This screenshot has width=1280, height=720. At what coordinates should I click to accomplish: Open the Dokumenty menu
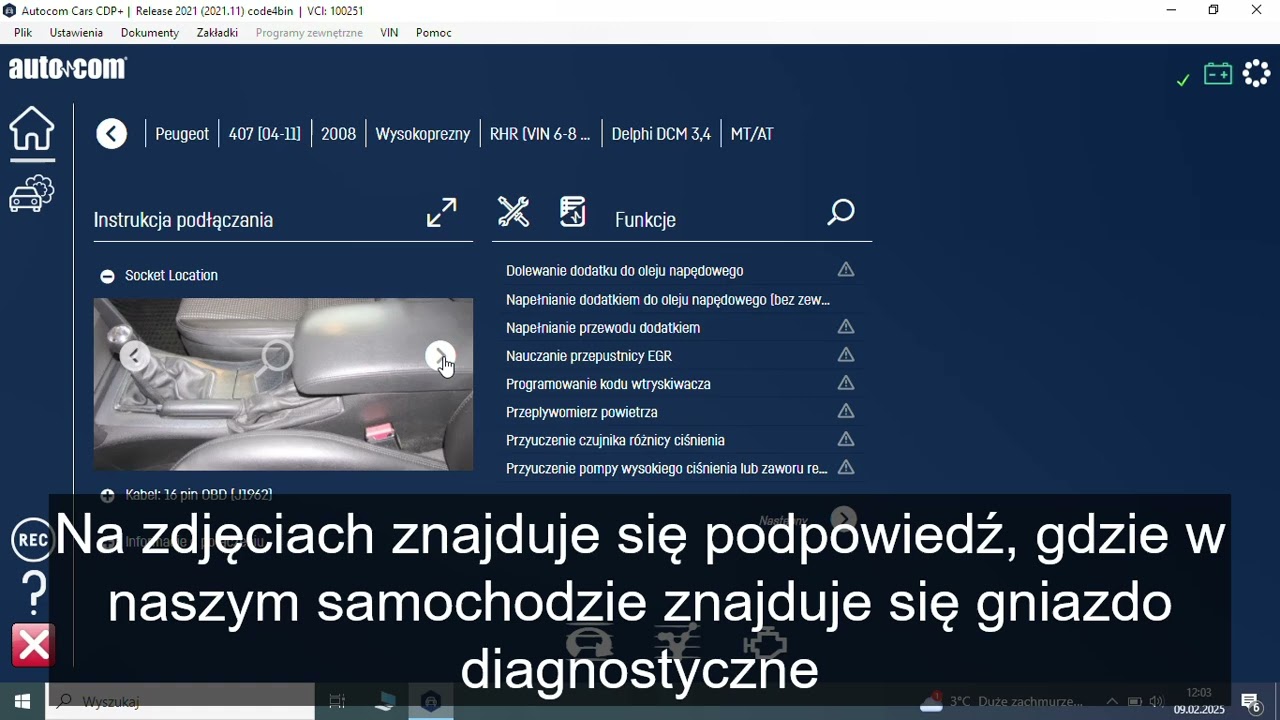pyautogui.click(x=150, y=33)
